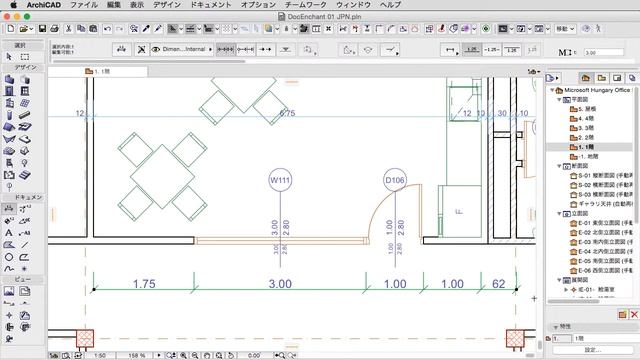Set dimension text above the line

[x=472, y=49]
